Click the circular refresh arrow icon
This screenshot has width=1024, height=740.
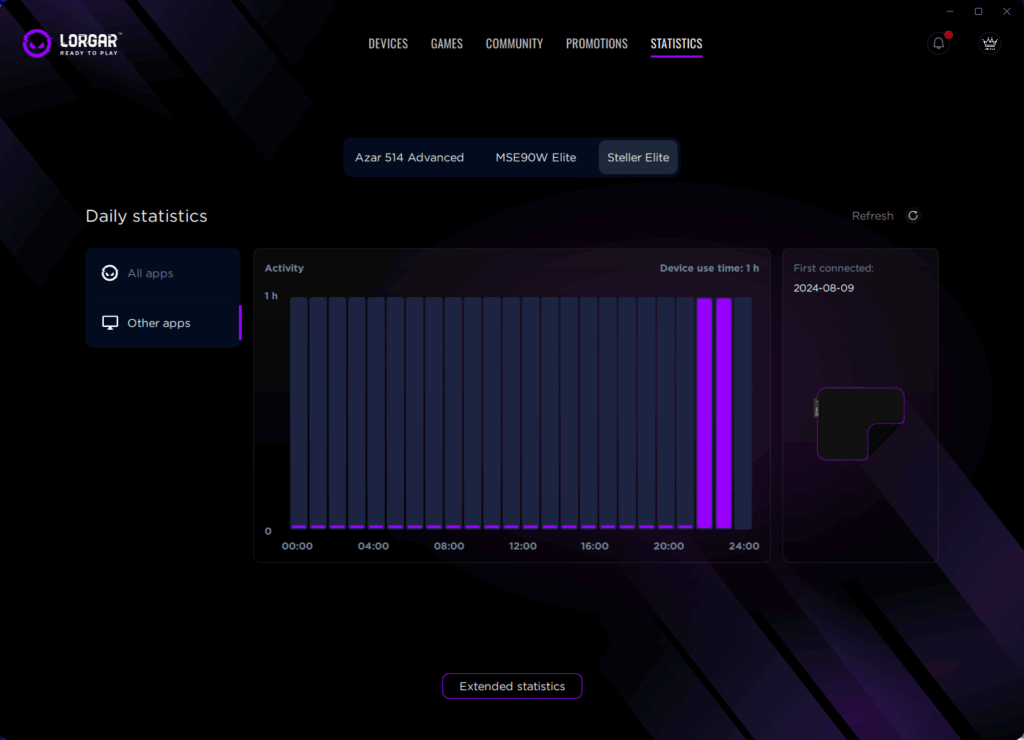[x=912, y=216]
